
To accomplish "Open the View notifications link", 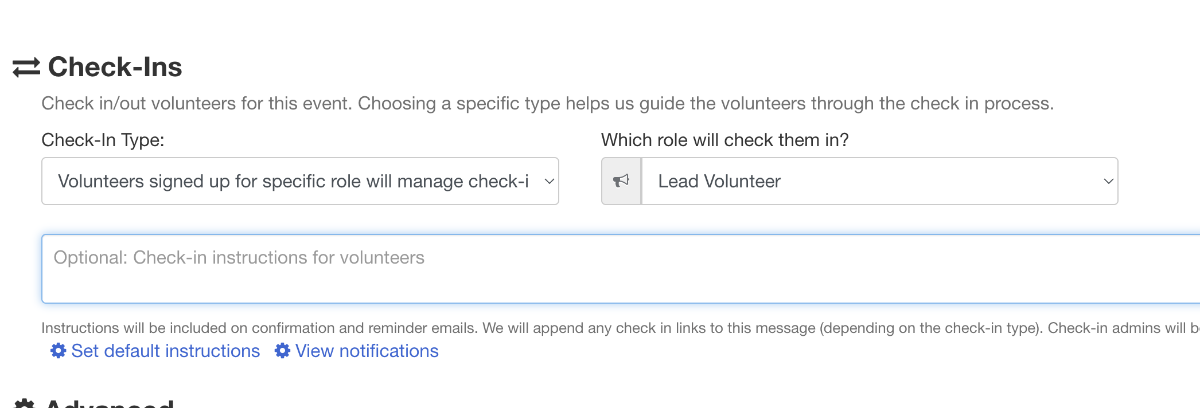I will coord(367,351).
